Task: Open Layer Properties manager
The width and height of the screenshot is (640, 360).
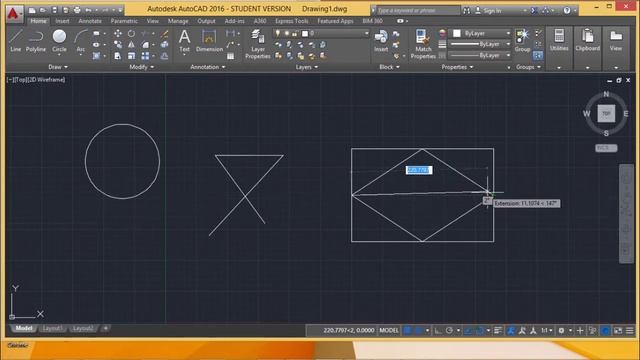Action: click(258, 44)
